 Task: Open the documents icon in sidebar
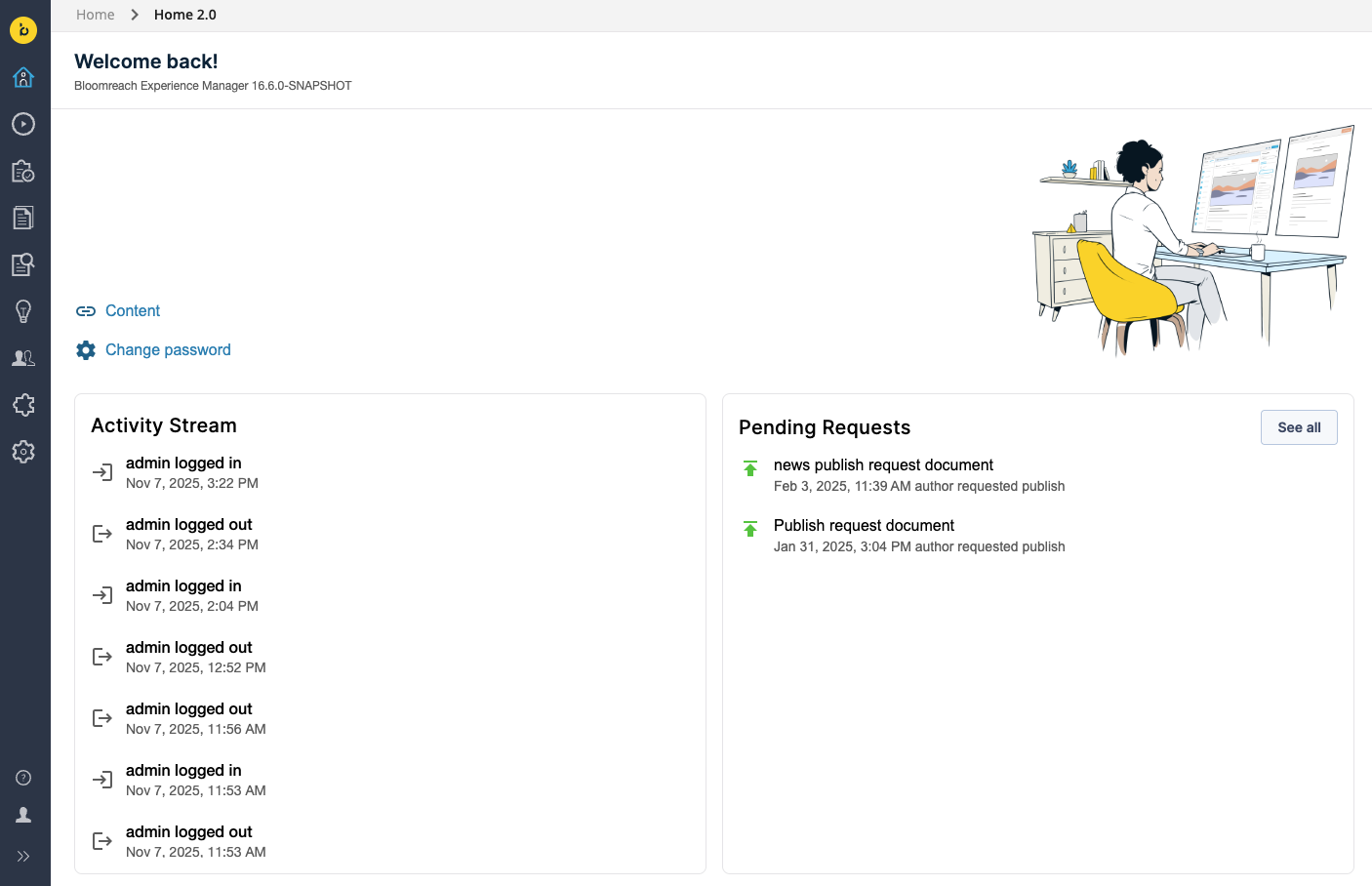click(23, 218)
